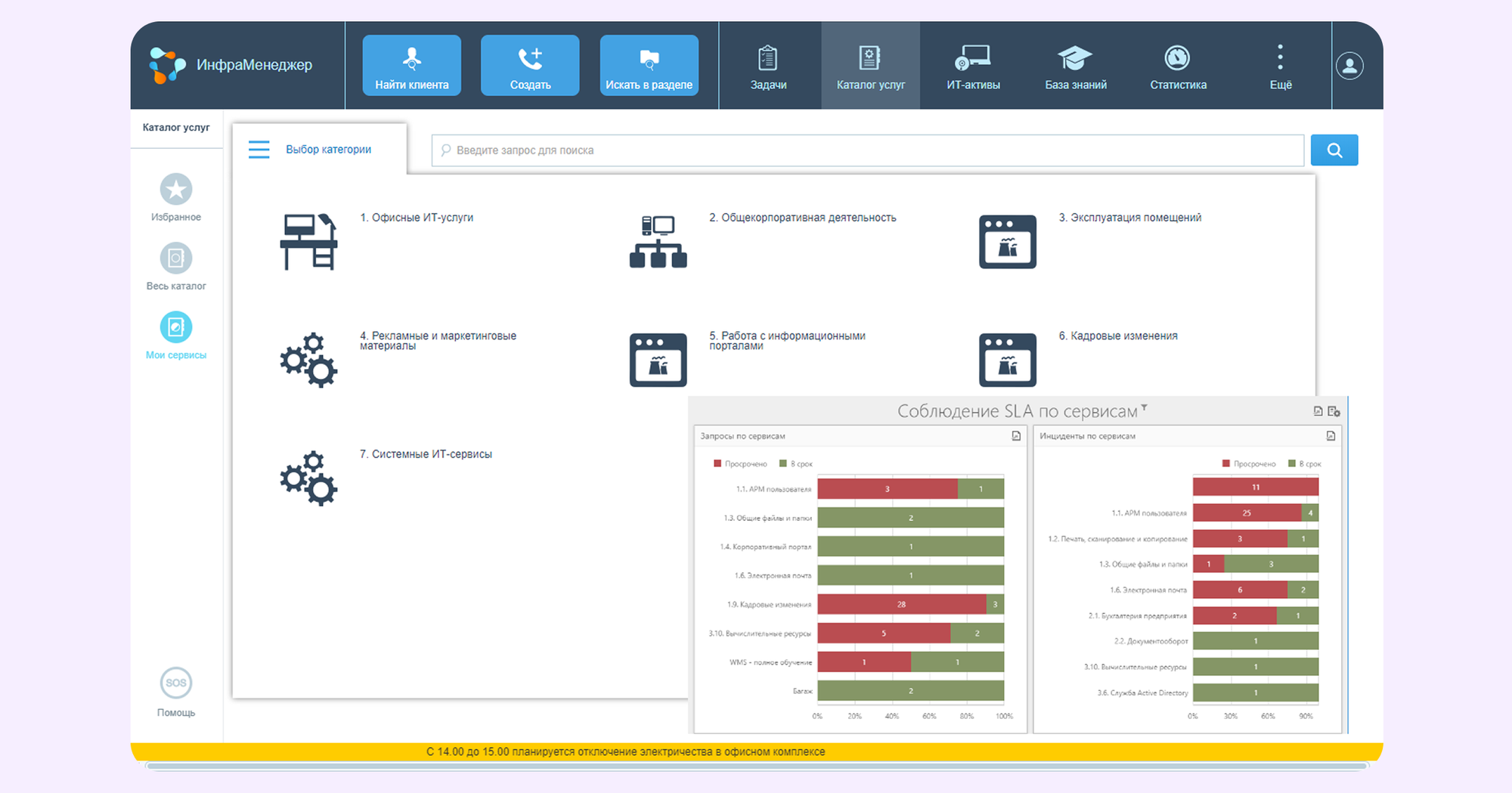This screenshot has width=1512, height=793.
Task: Open Избранное star in sidebar
Action: 176,190
